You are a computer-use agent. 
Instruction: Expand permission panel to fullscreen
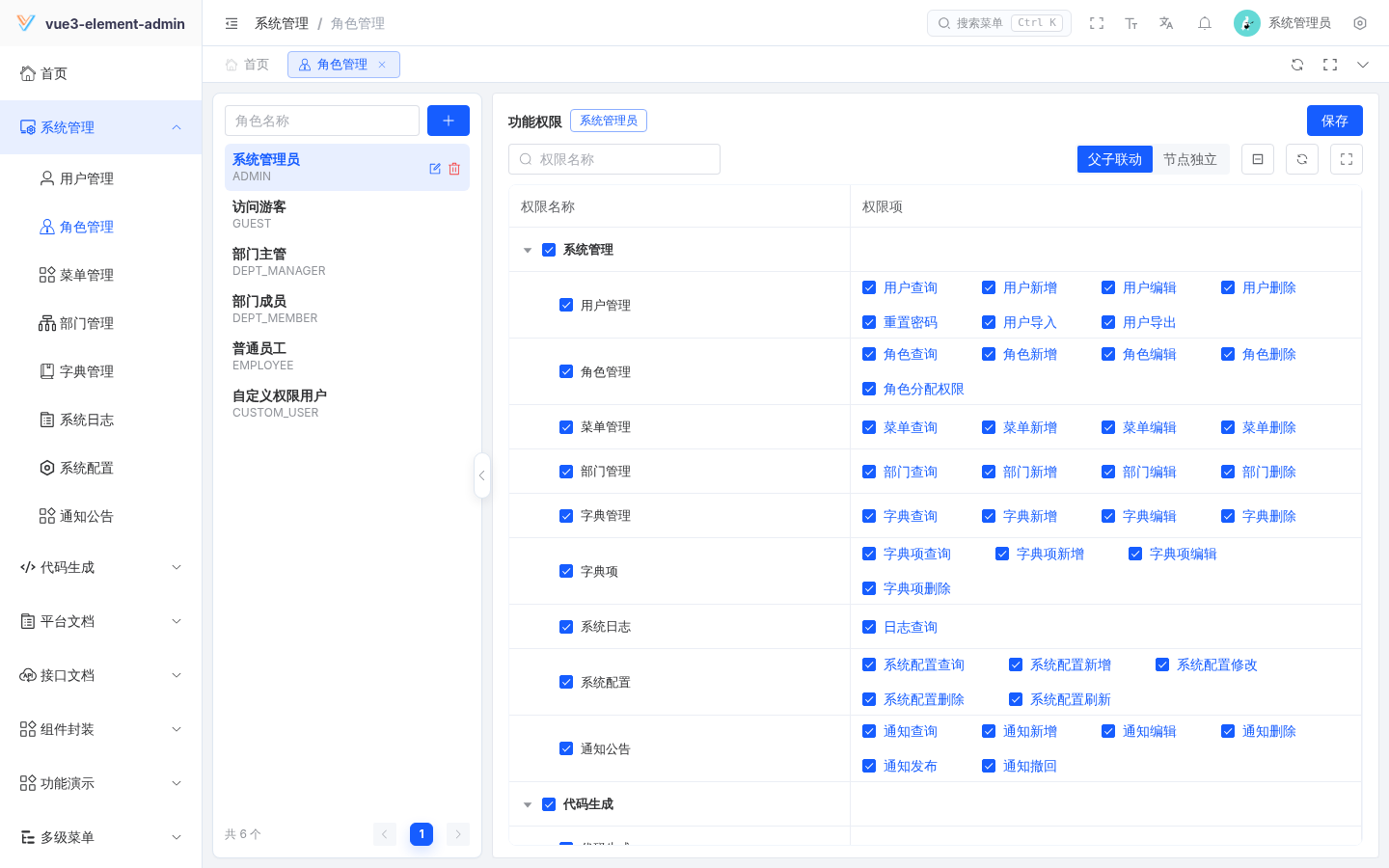tap(1347, 159)
